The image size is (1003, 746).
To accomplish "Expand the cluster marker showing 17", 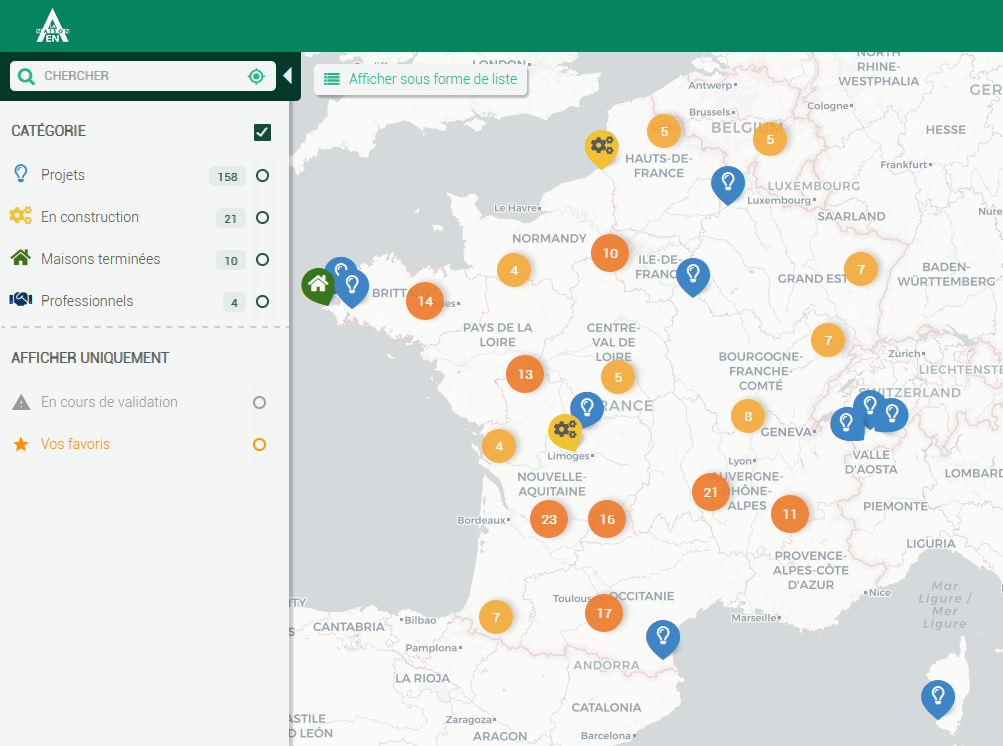I will click(x=604, y=613).
